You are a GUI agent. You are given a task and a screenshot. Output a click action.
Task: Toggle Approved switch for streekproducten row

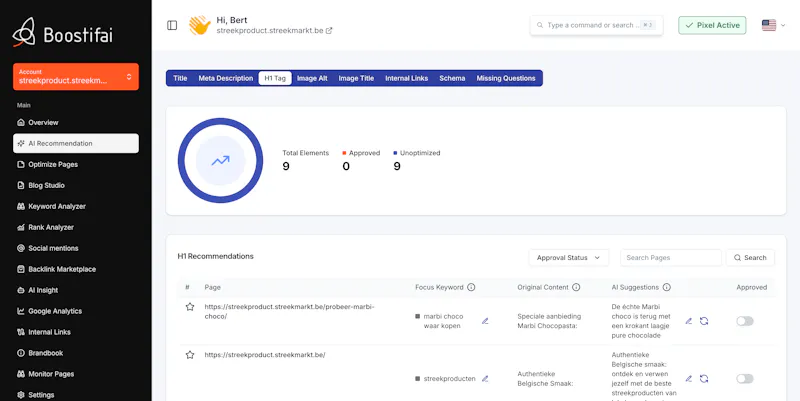(x=745, y=379)
